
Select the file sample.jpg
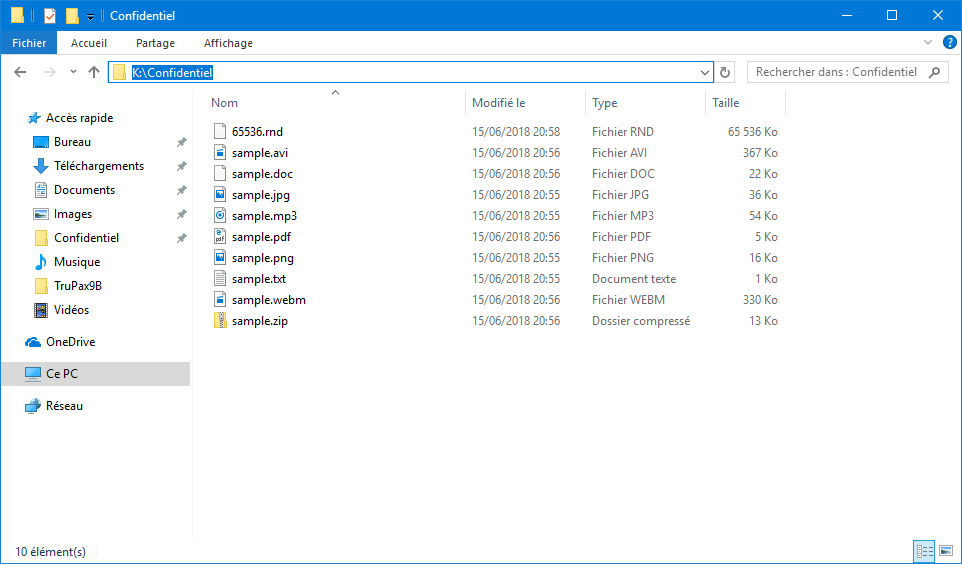click(x=261, y=195)
